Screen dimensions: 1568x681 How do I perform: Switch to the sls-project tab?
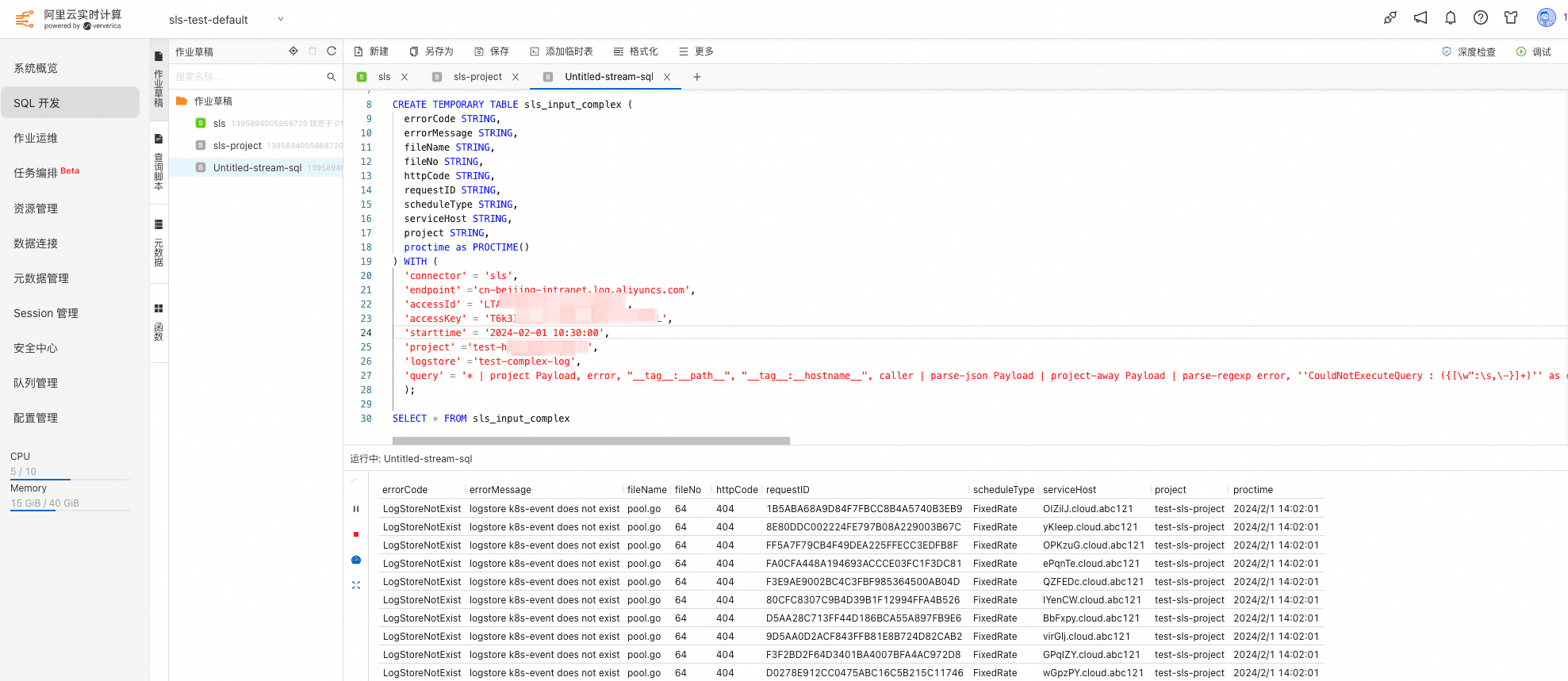(477, 77)
